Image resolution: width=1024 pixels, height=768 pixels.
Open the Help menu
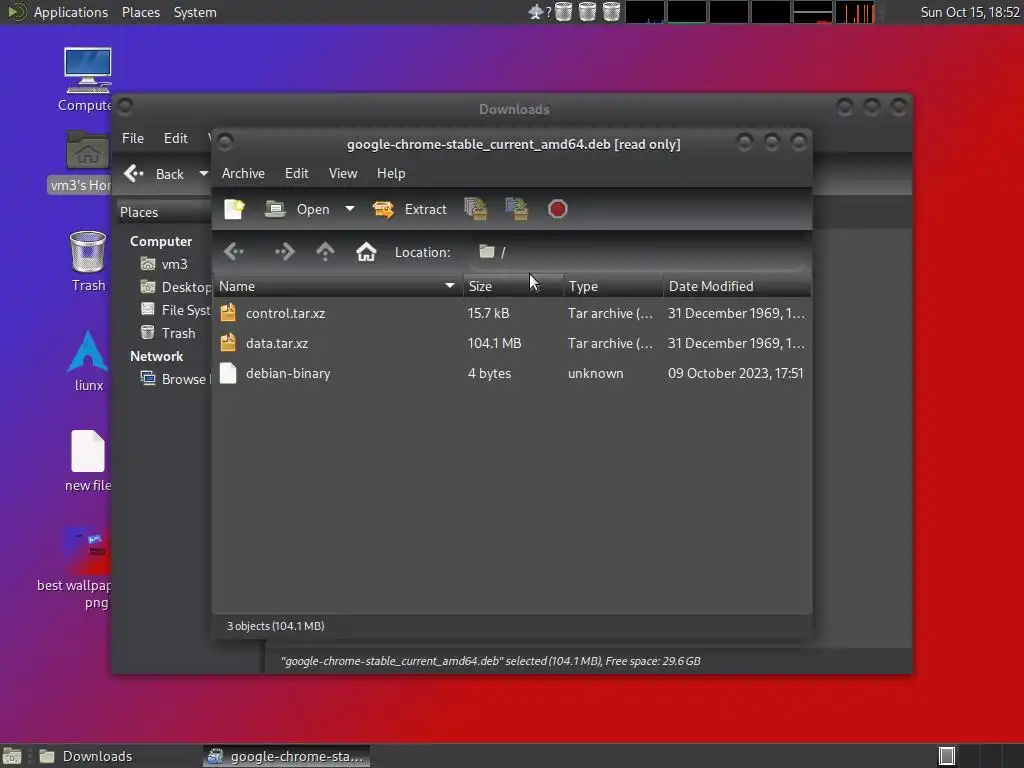(391, 173)
